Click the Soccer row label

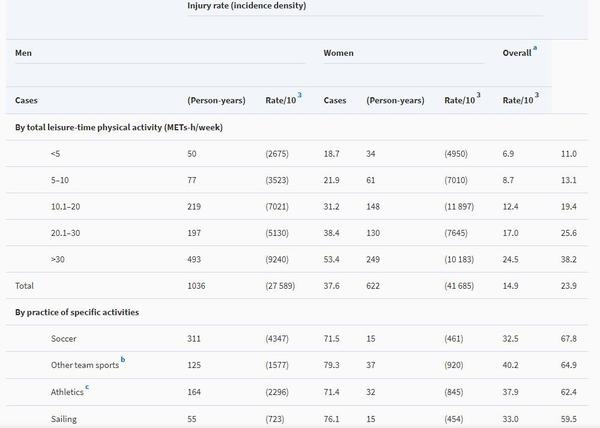64,338
